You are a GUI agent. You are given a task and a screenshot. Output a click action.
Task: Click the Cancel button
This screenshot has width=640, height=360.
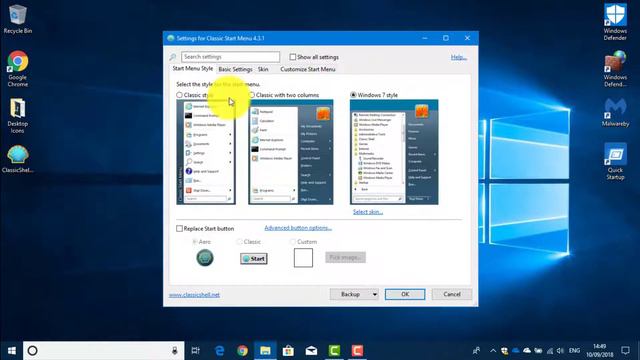click(x=452, y=294)
